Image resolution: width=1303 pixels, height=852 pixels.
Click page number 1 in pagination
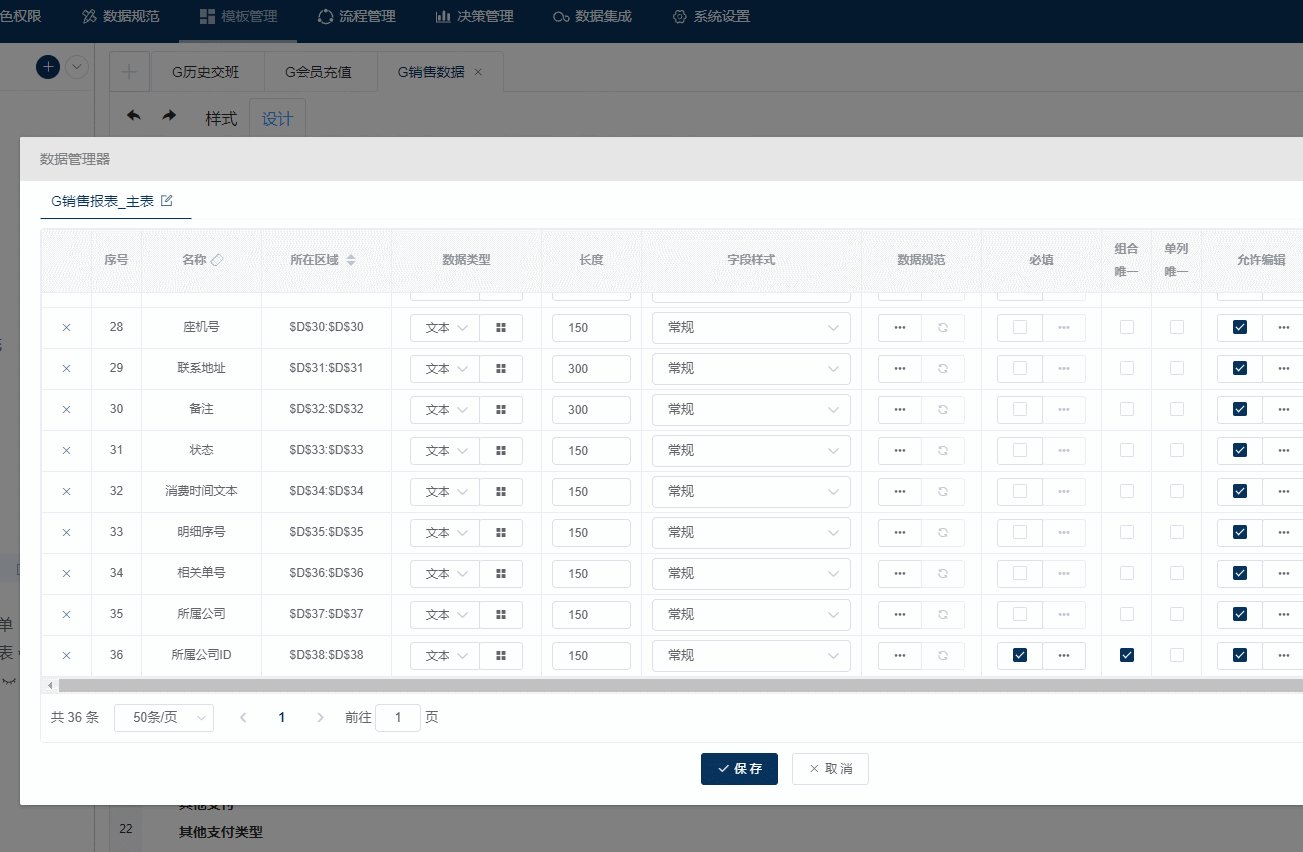point(282,718)
